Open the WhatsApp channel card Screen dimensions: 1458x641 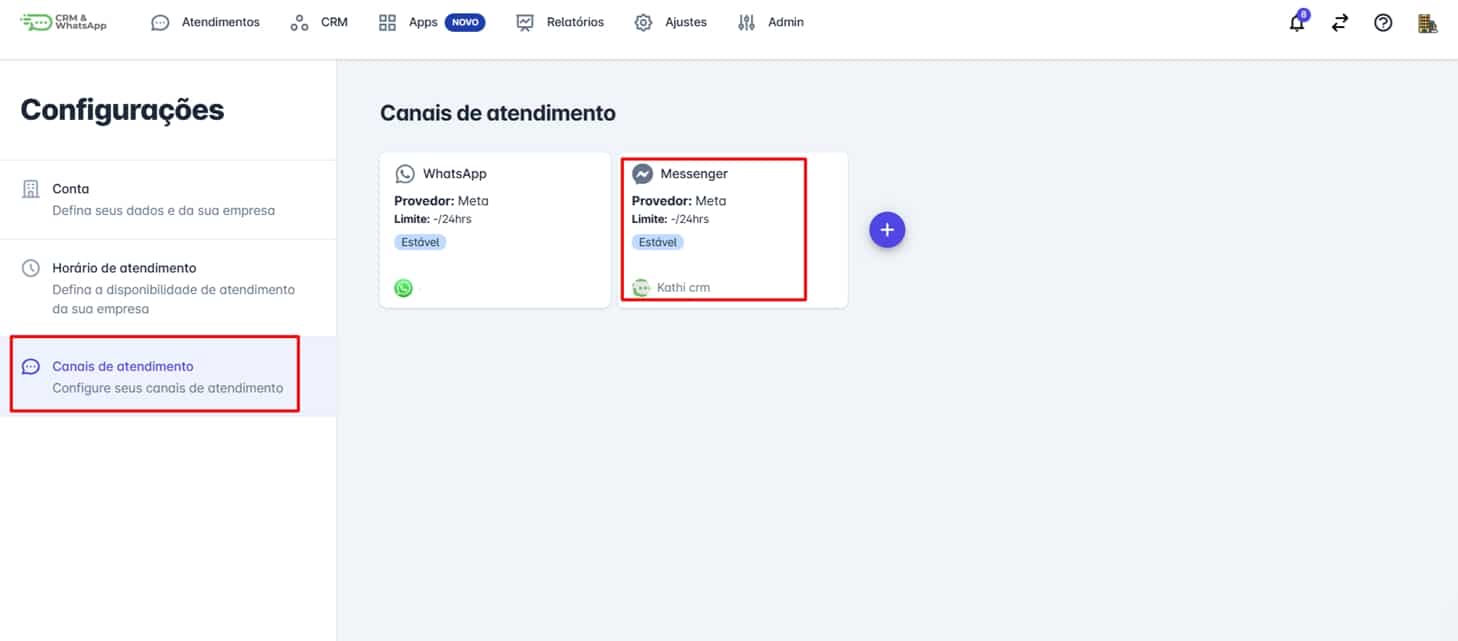pos(495,230)
